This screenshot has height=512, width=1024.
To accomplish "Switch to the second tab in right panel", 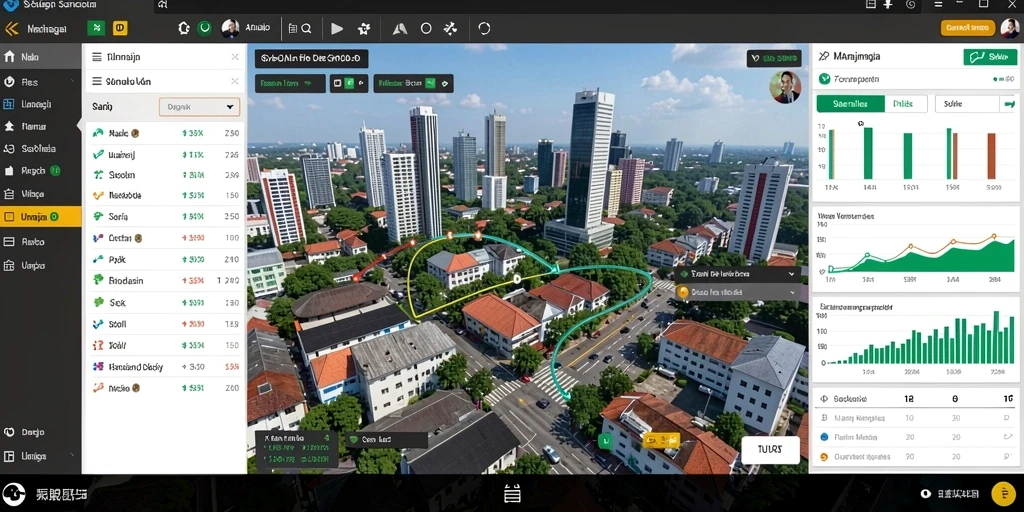I will click(906, 103).
